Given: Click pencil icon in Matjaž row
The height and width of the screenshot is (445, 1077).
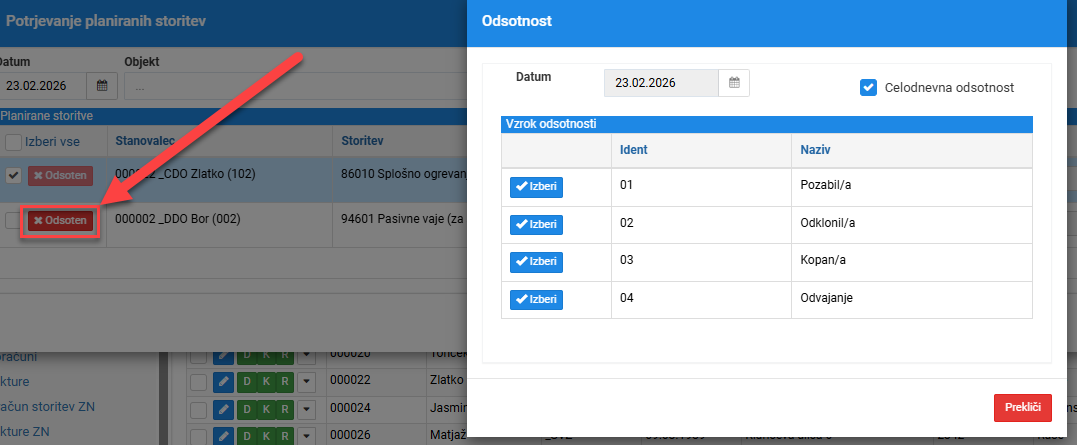Looking at the screenshot, I should coord(223,435).
